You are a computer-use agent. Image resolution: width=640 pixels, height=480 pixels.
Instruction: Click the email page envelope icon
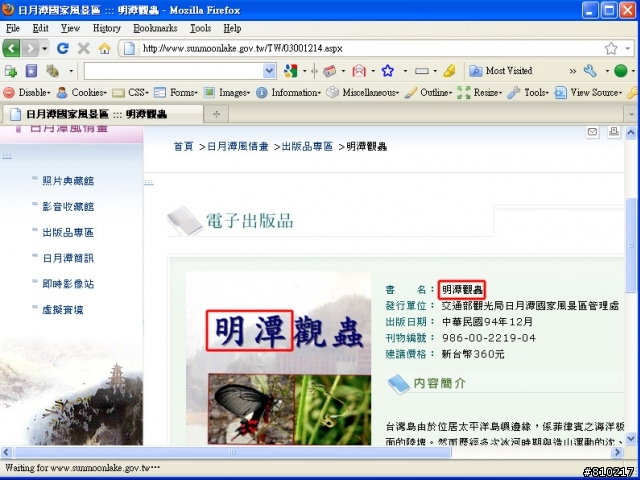coord(592,132)
